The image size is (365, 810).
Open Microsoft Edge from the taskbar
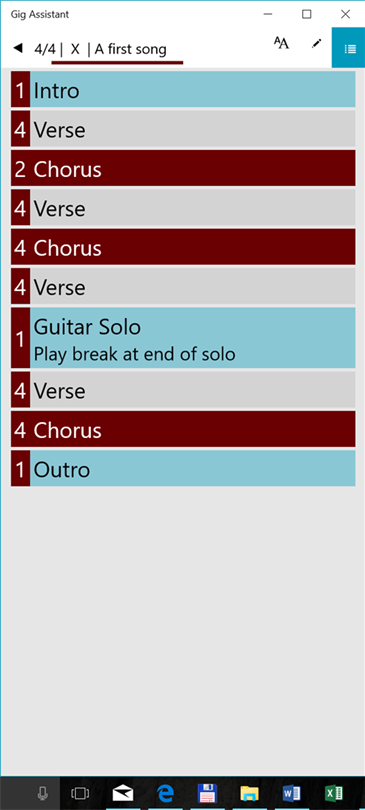pos(166,793)
